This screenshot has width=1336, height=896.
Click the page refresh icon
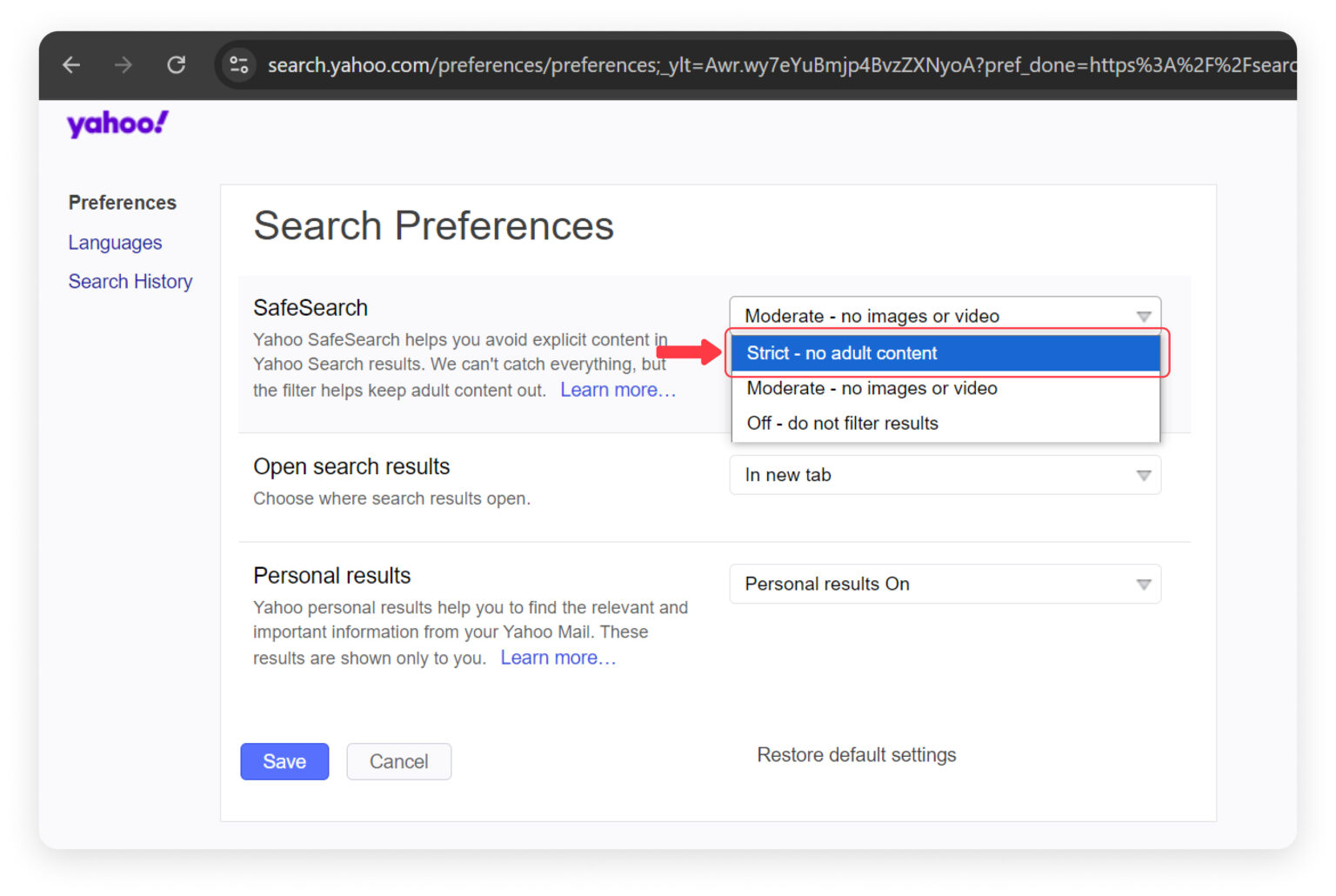pos(177,64)
